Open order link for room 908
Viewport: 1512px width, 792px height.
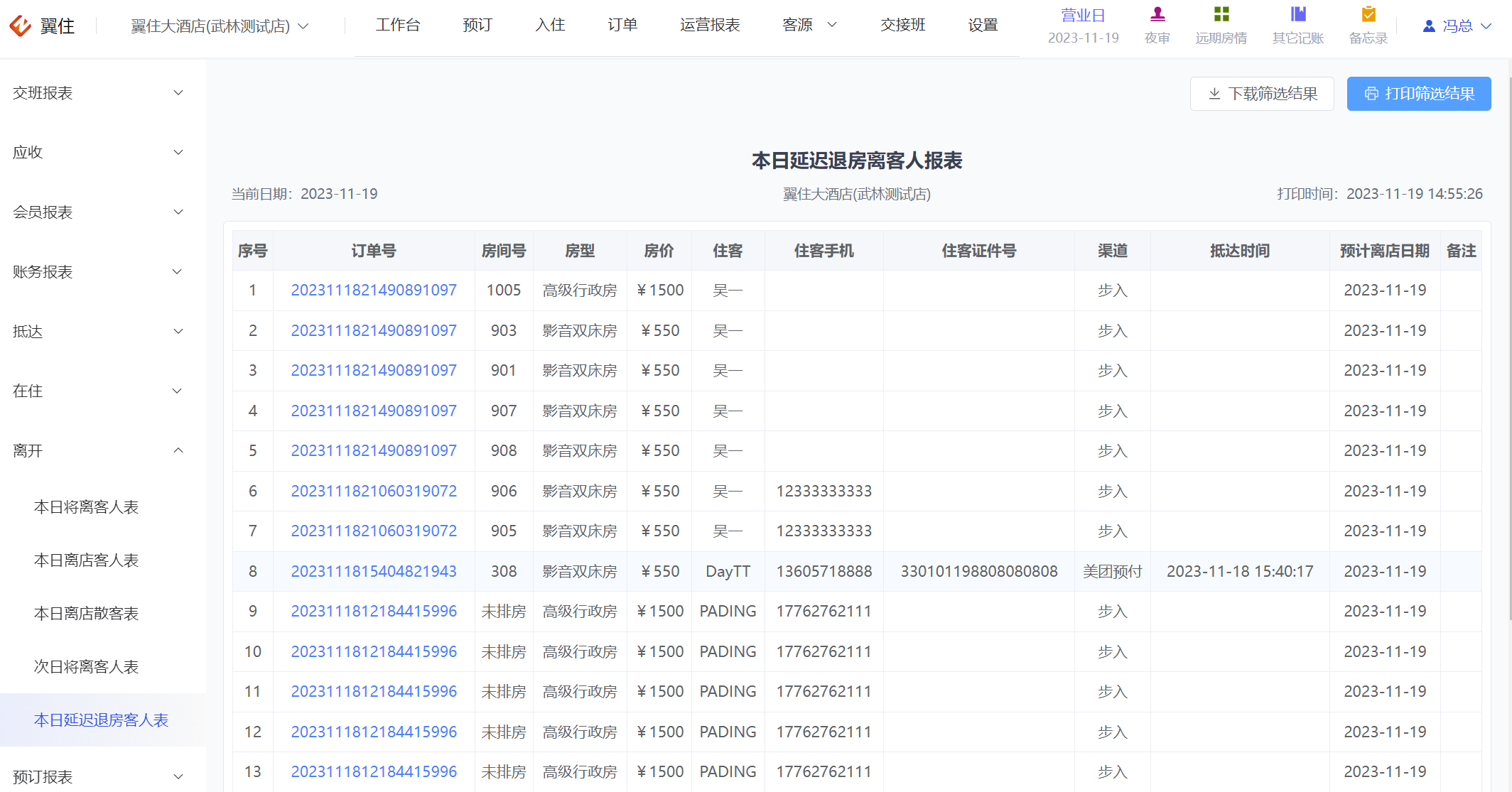point(374,451)
